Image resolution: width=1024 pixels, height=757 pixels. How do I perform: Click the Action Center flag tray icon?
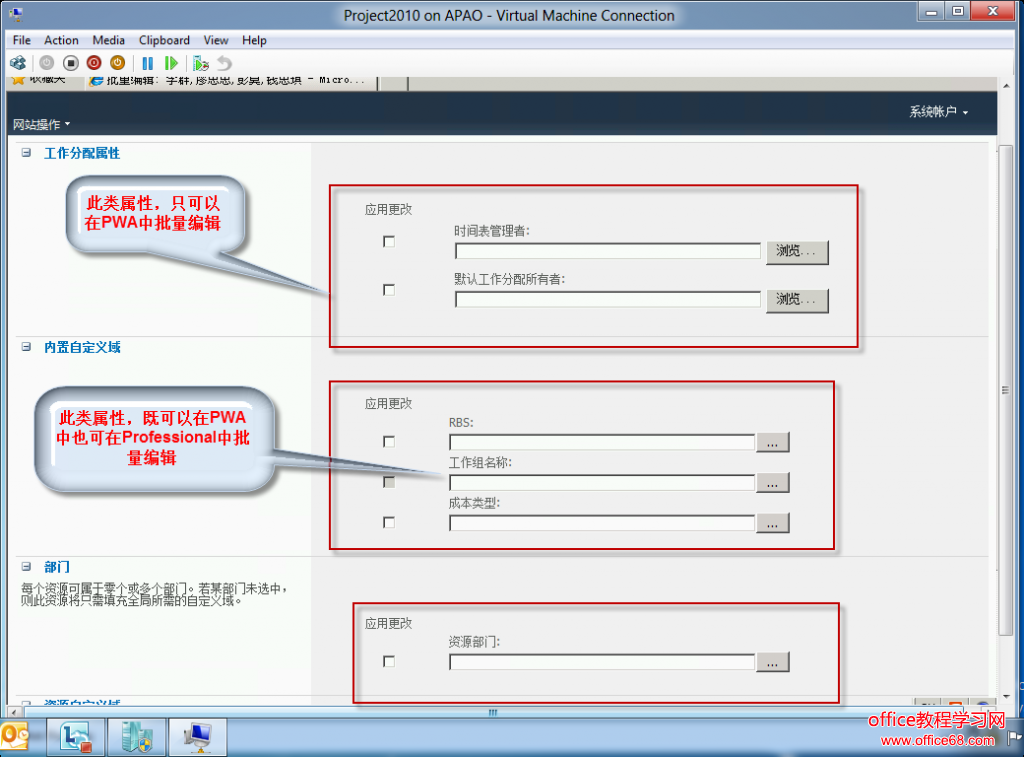point(1014,738)
